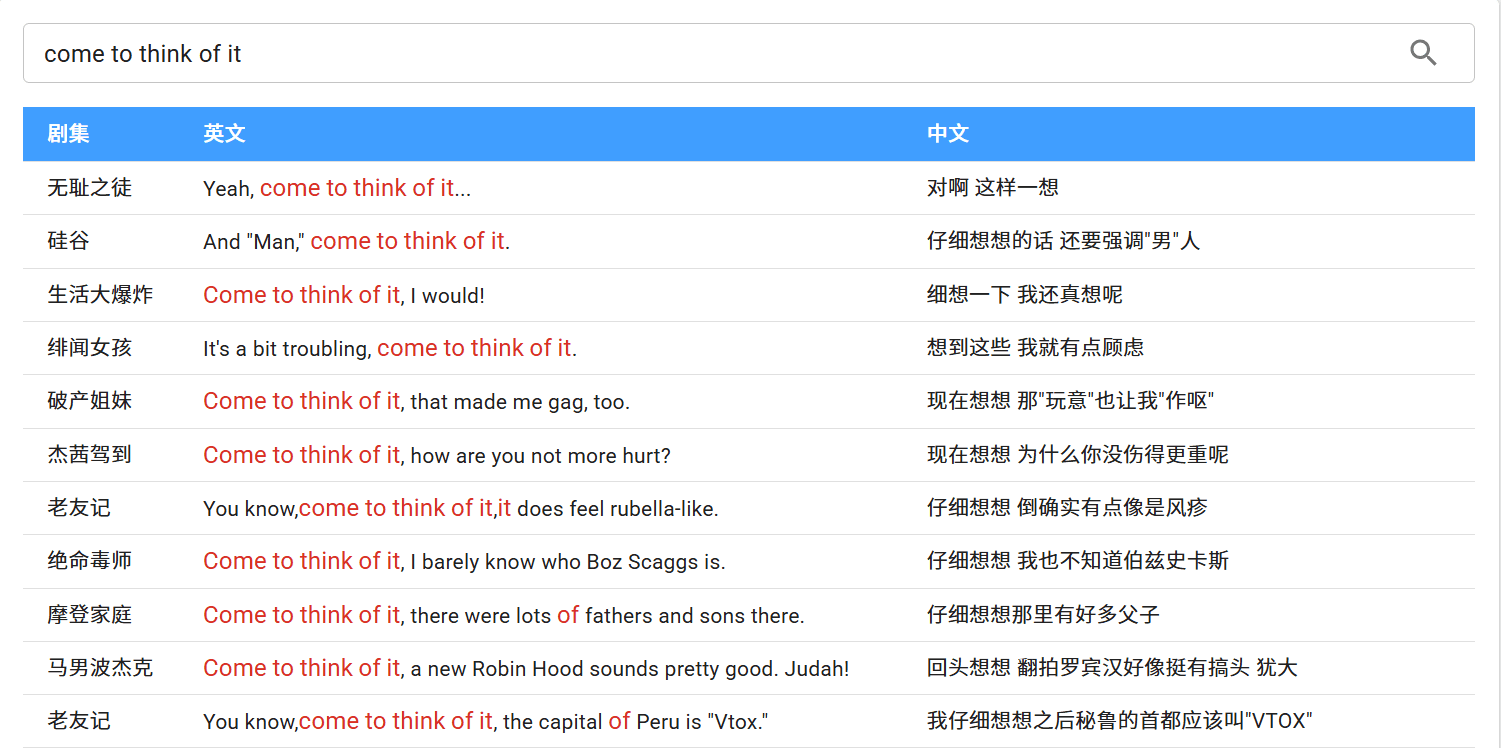This screenshot has width=1501, height=748.
Task: Click the 中文 column header
Action: pos(947,134)
